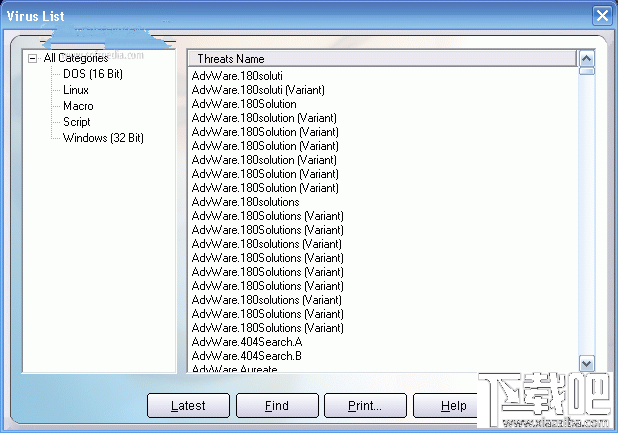
Task: Click the Latest button
Action: [188, 405]
